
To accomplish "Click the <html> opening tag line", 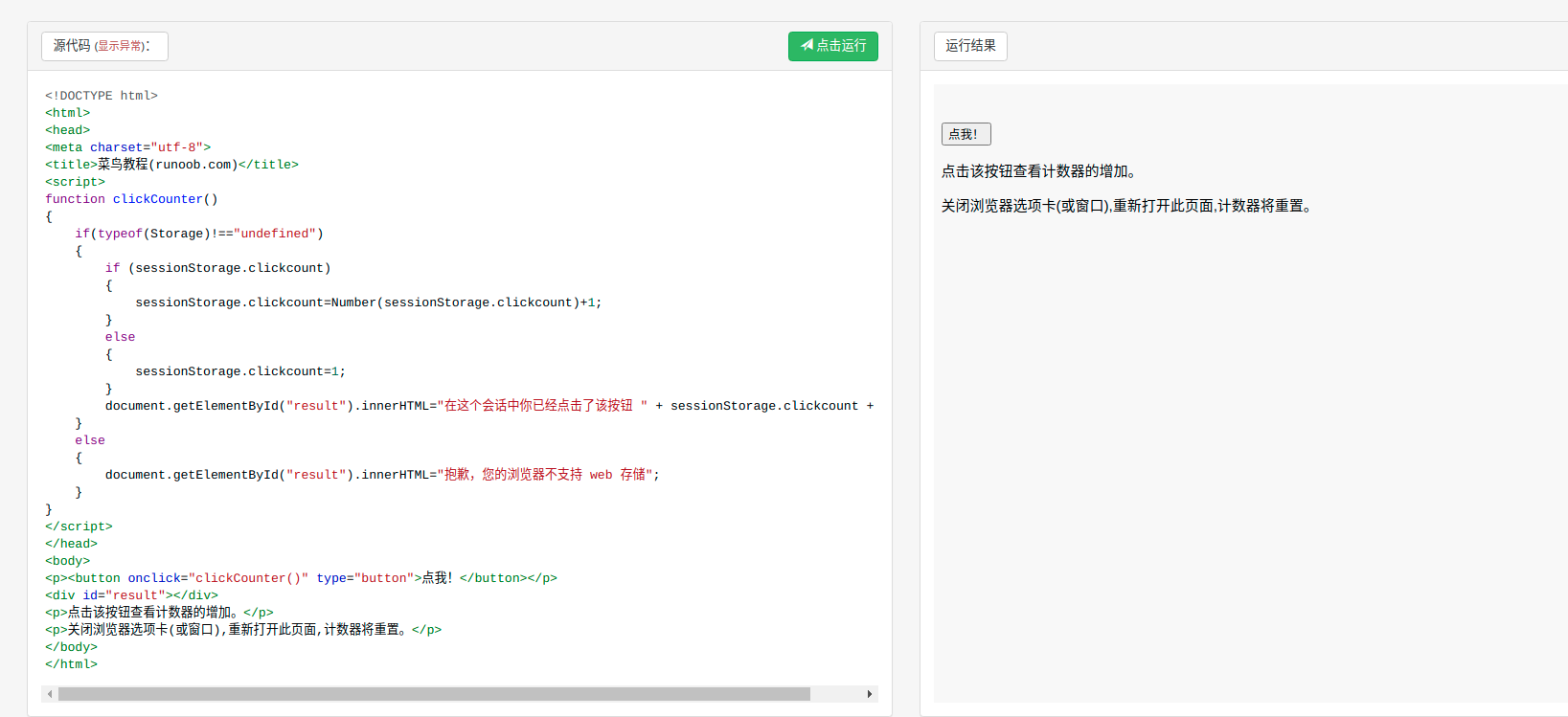I will [67, 113].
